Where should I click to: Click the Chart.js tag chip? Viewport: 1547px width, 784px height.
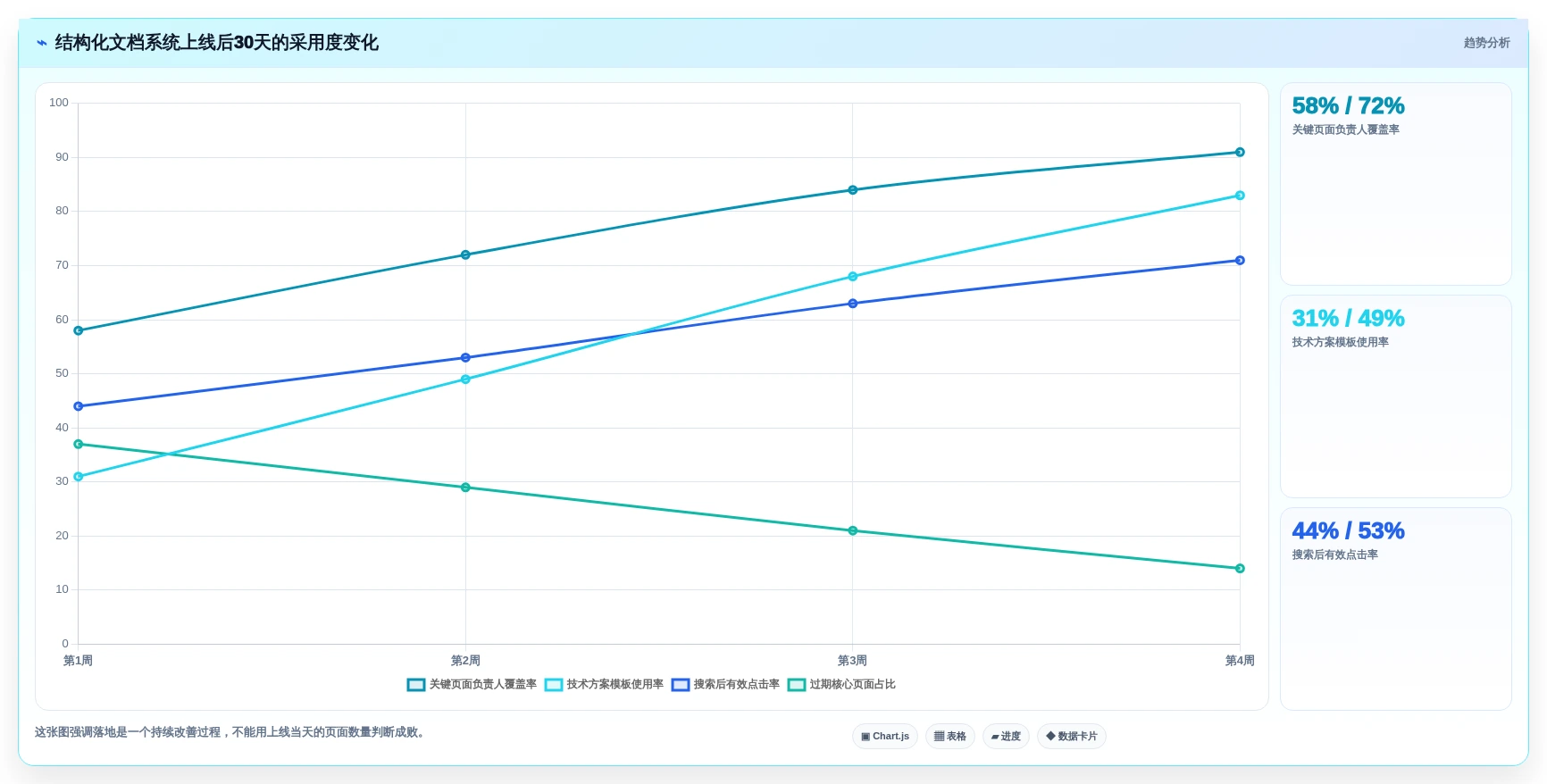[x=885, y=737]
